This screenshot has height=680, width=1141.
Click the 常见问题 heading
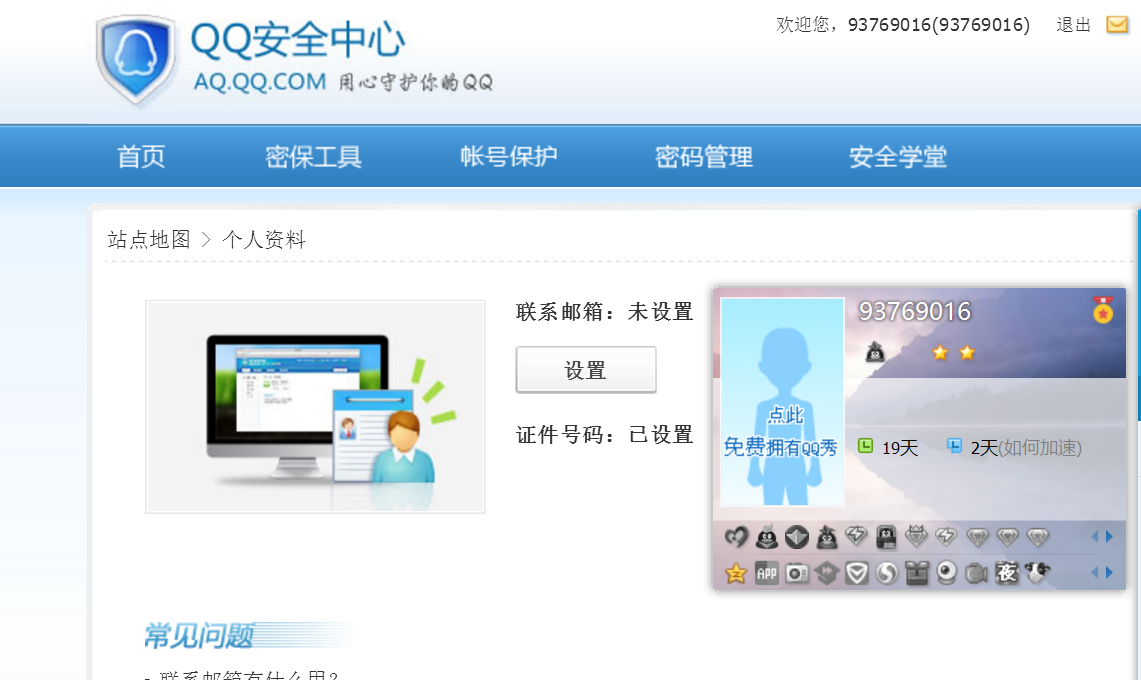[199, 636]
